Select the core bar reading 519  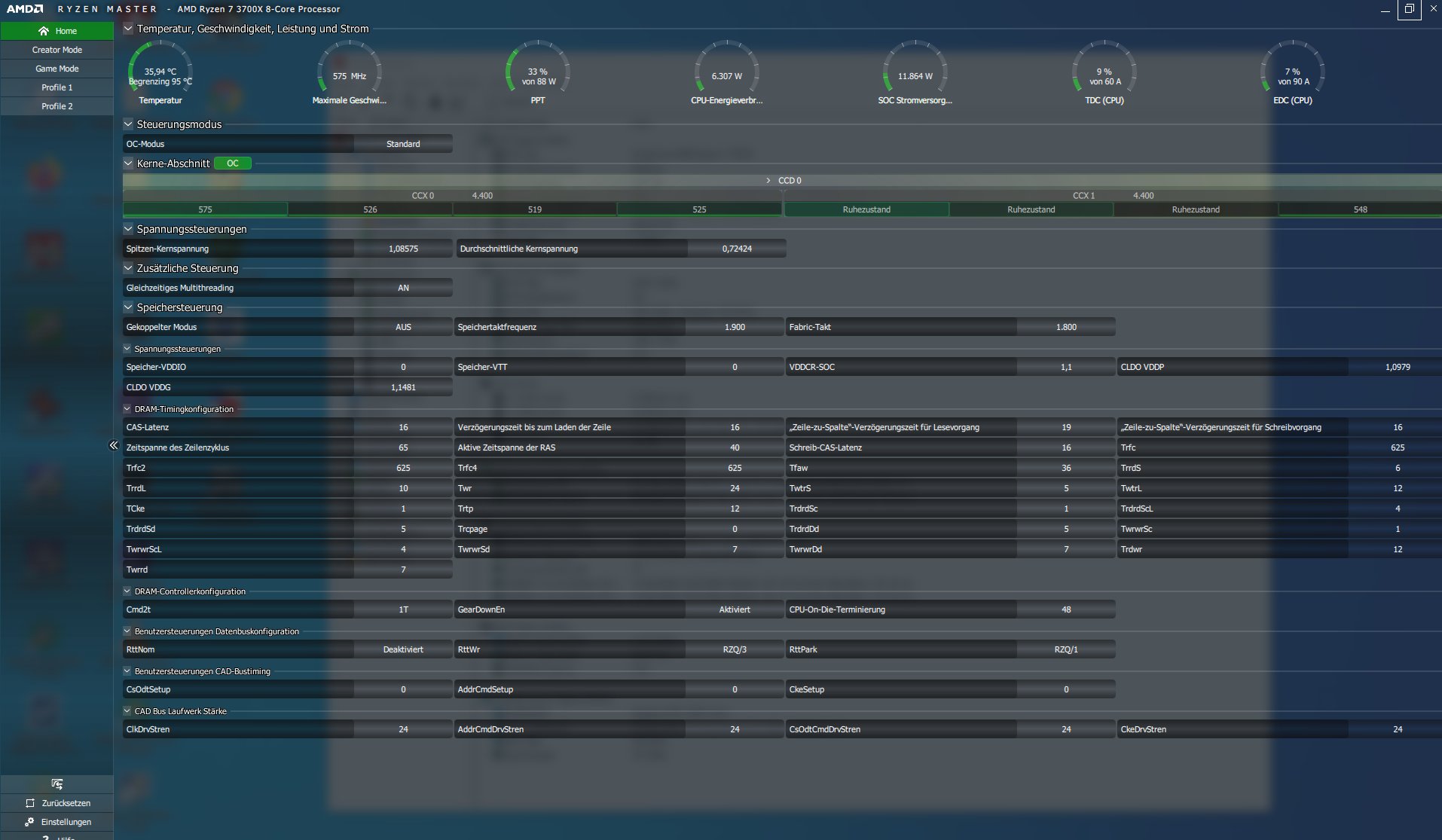(535, 209)
